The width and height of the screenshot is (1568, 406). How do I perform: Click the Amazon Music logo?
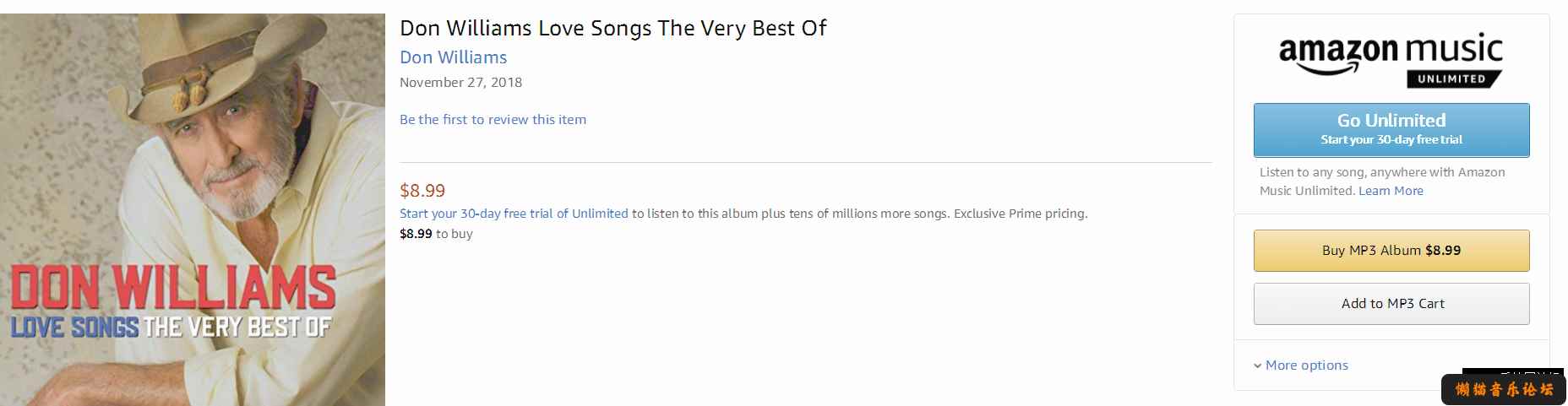1391,61
